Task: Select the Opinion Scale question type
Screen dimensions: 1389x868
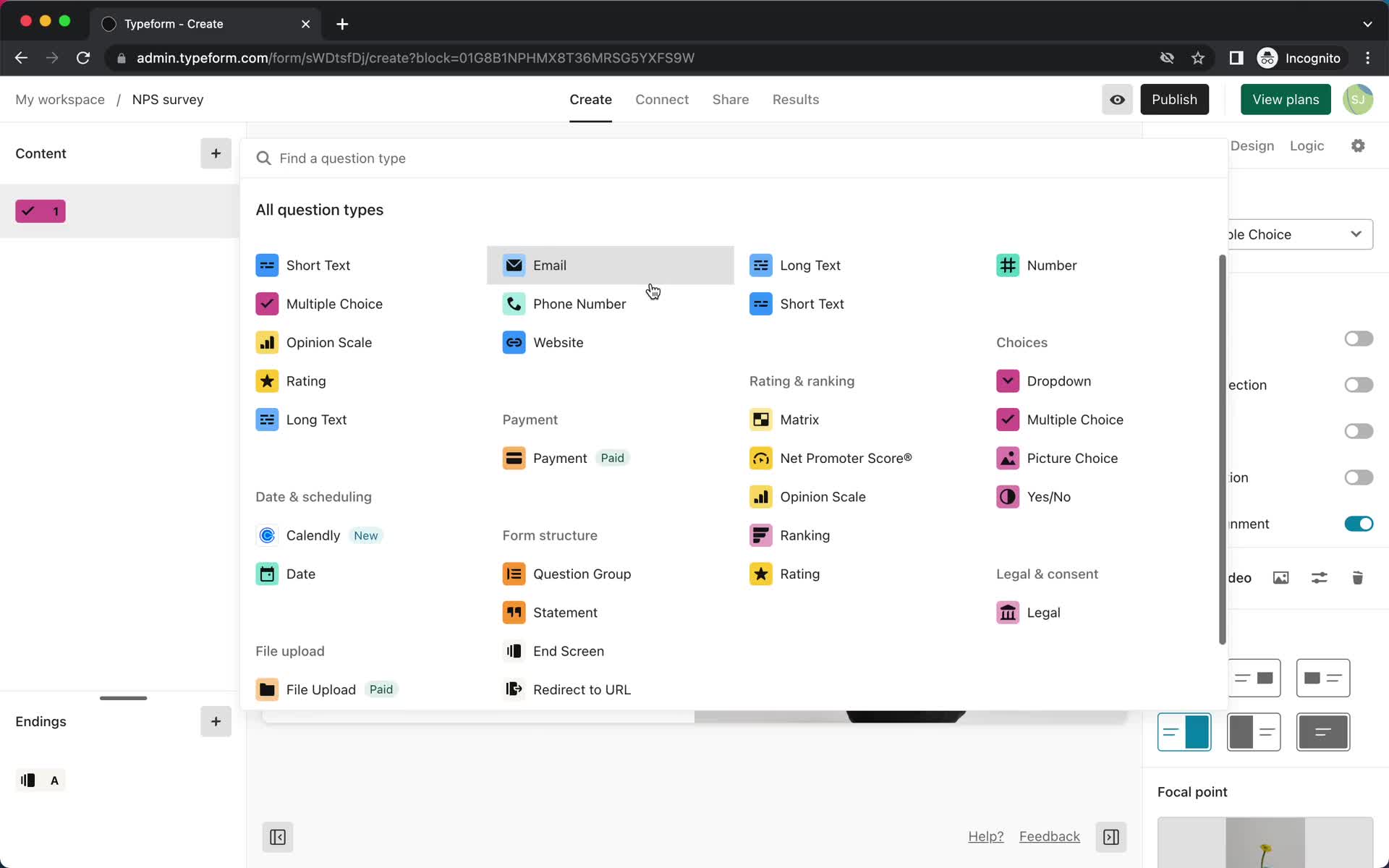Action: coord(329,342)
